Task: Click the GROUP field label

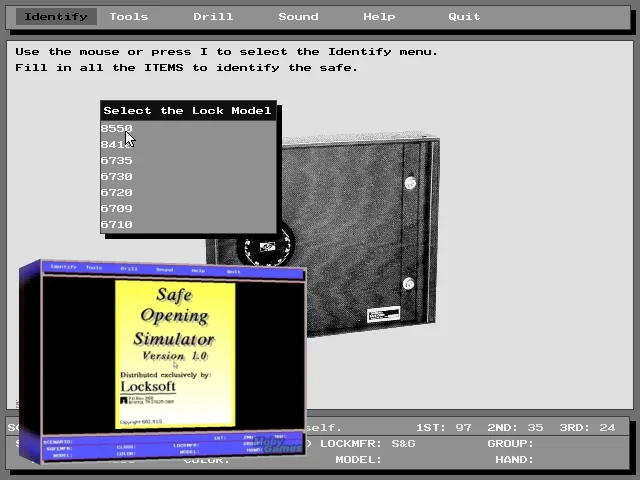Action: pos(511,443)
